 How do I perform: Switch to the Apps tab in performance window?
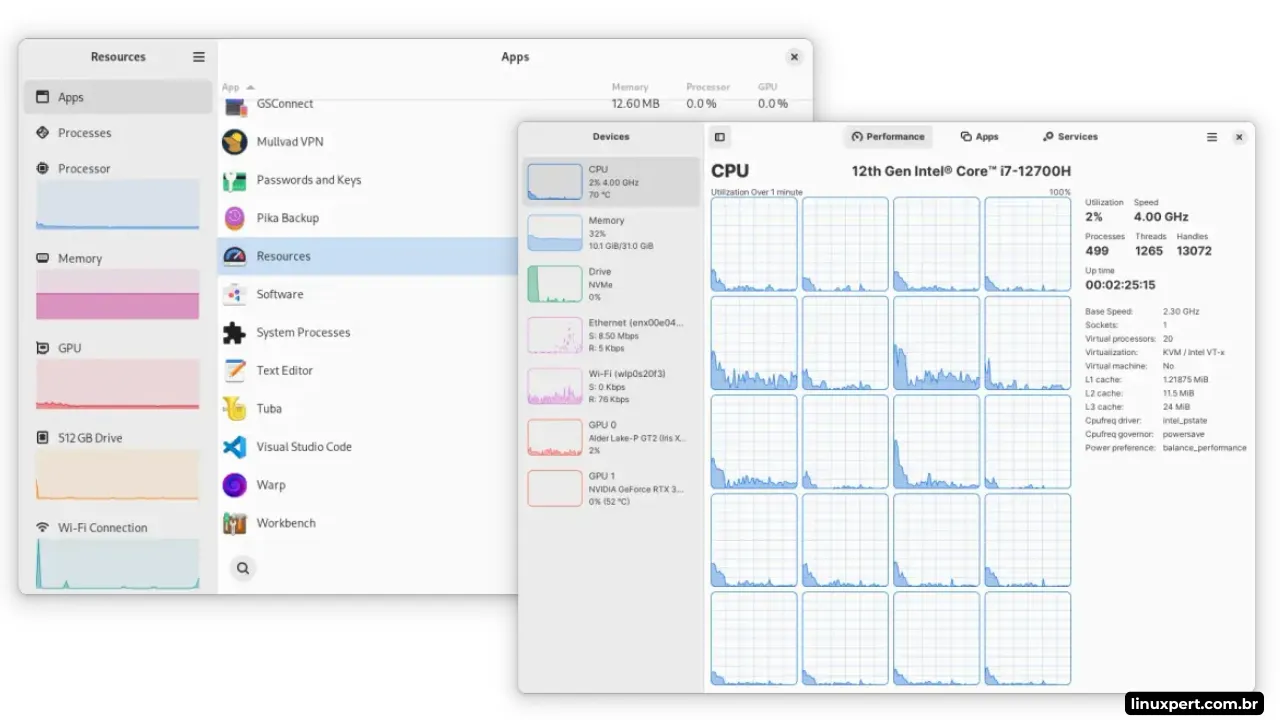pyautogui.click(x=980, y=137)
